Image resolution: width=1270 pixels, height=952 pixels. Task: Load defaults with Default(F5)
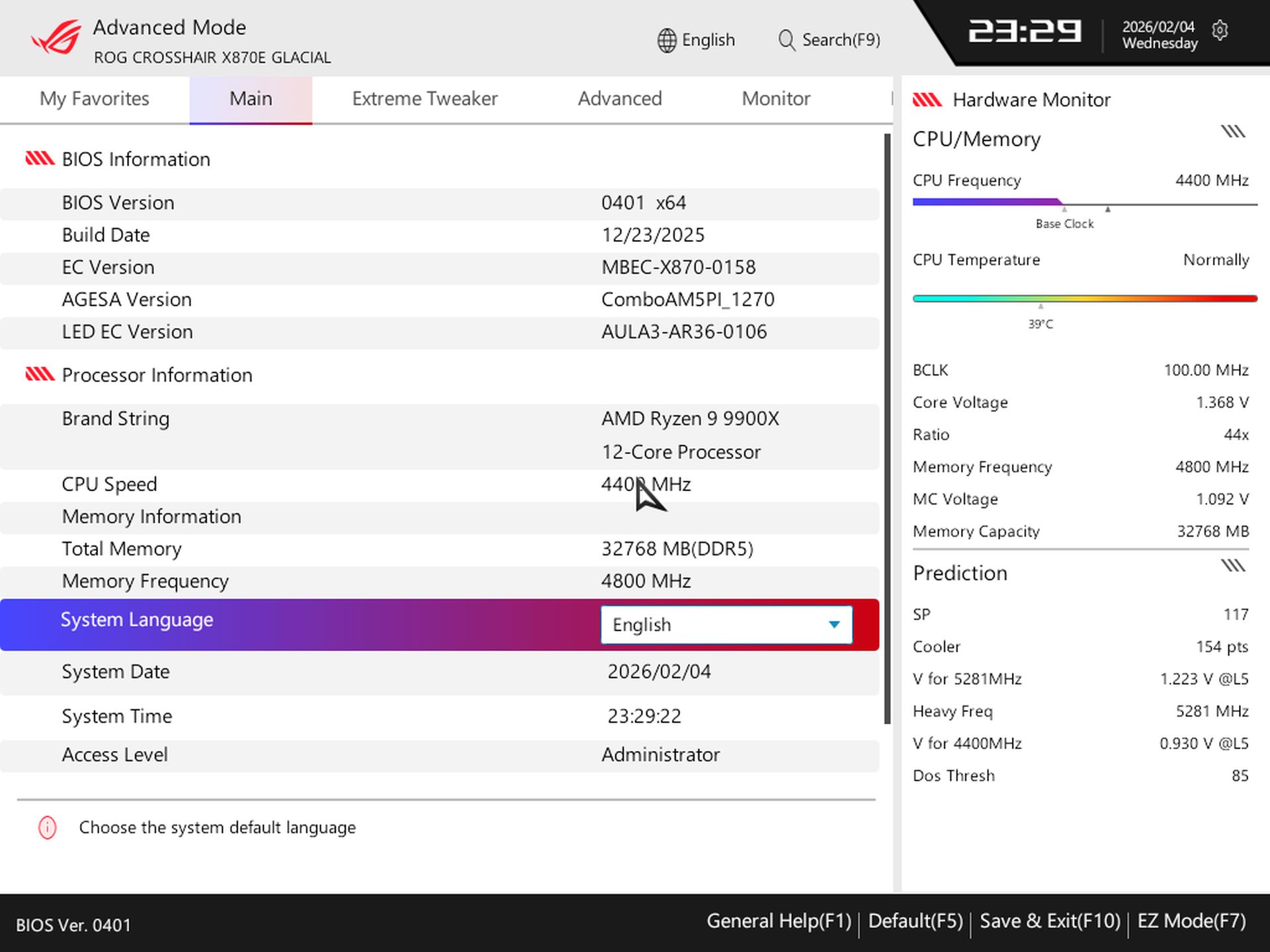point(915,920)
